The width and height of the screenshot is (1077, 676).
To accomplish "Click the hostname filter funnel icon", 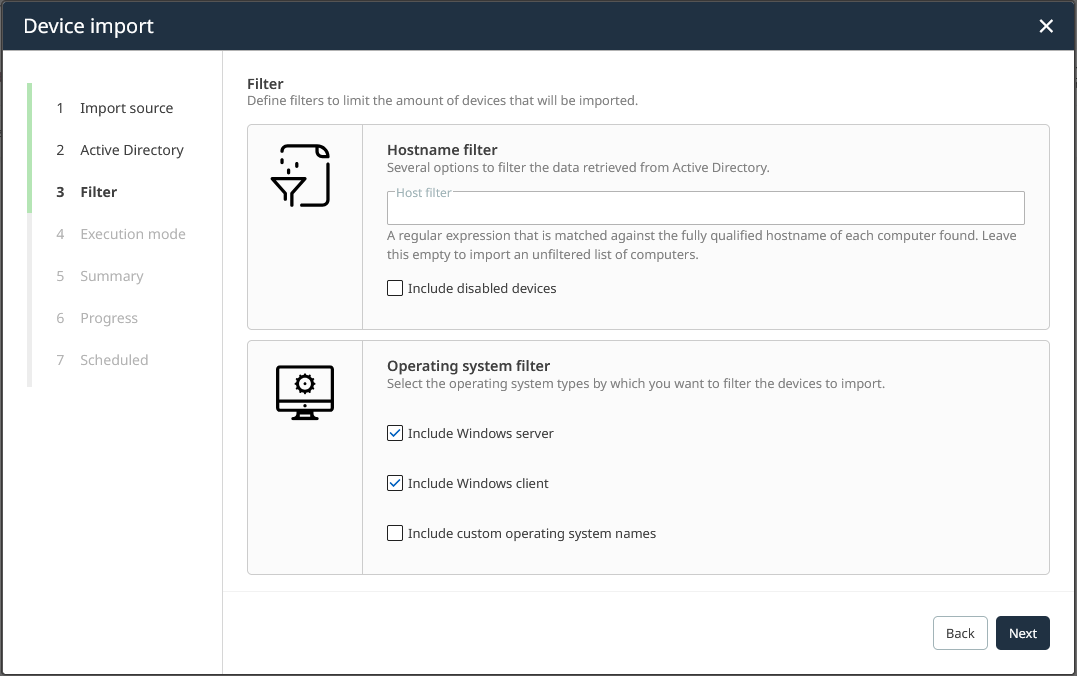I will (x=300, y=176).
